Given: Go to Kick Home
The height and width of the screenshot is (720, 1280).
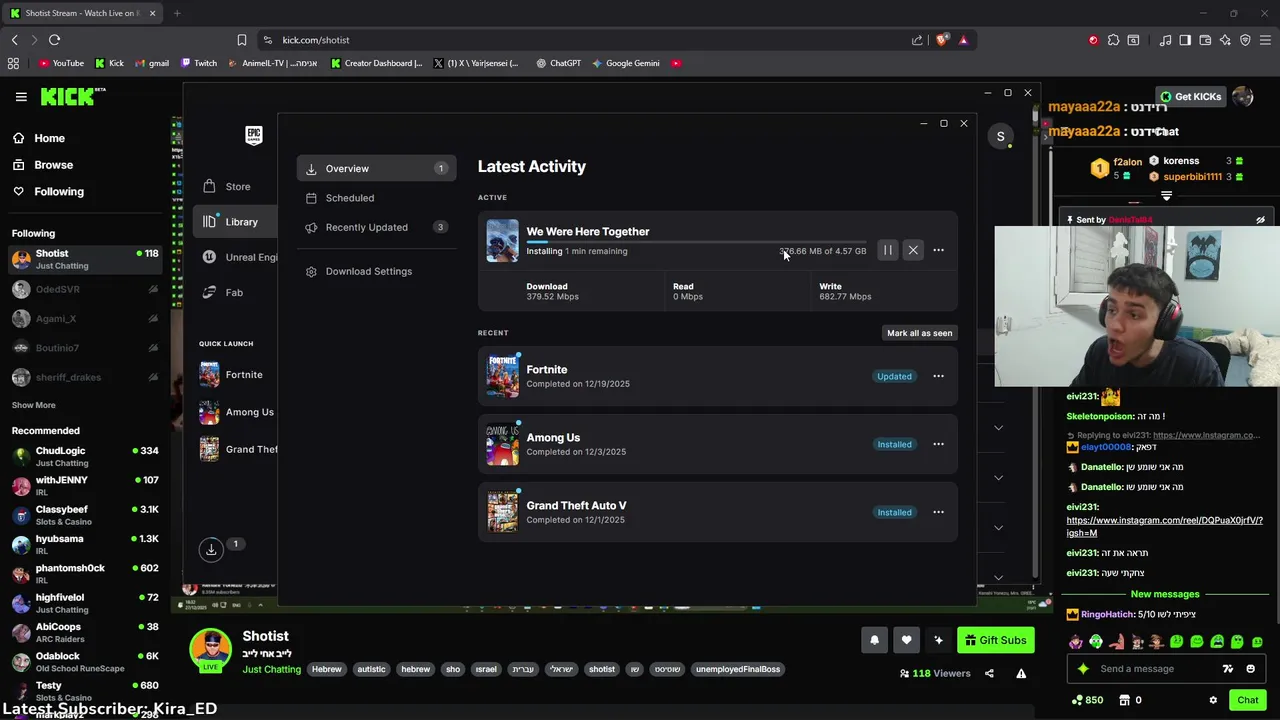Looking at the screenshot, I should coord(40,138).
